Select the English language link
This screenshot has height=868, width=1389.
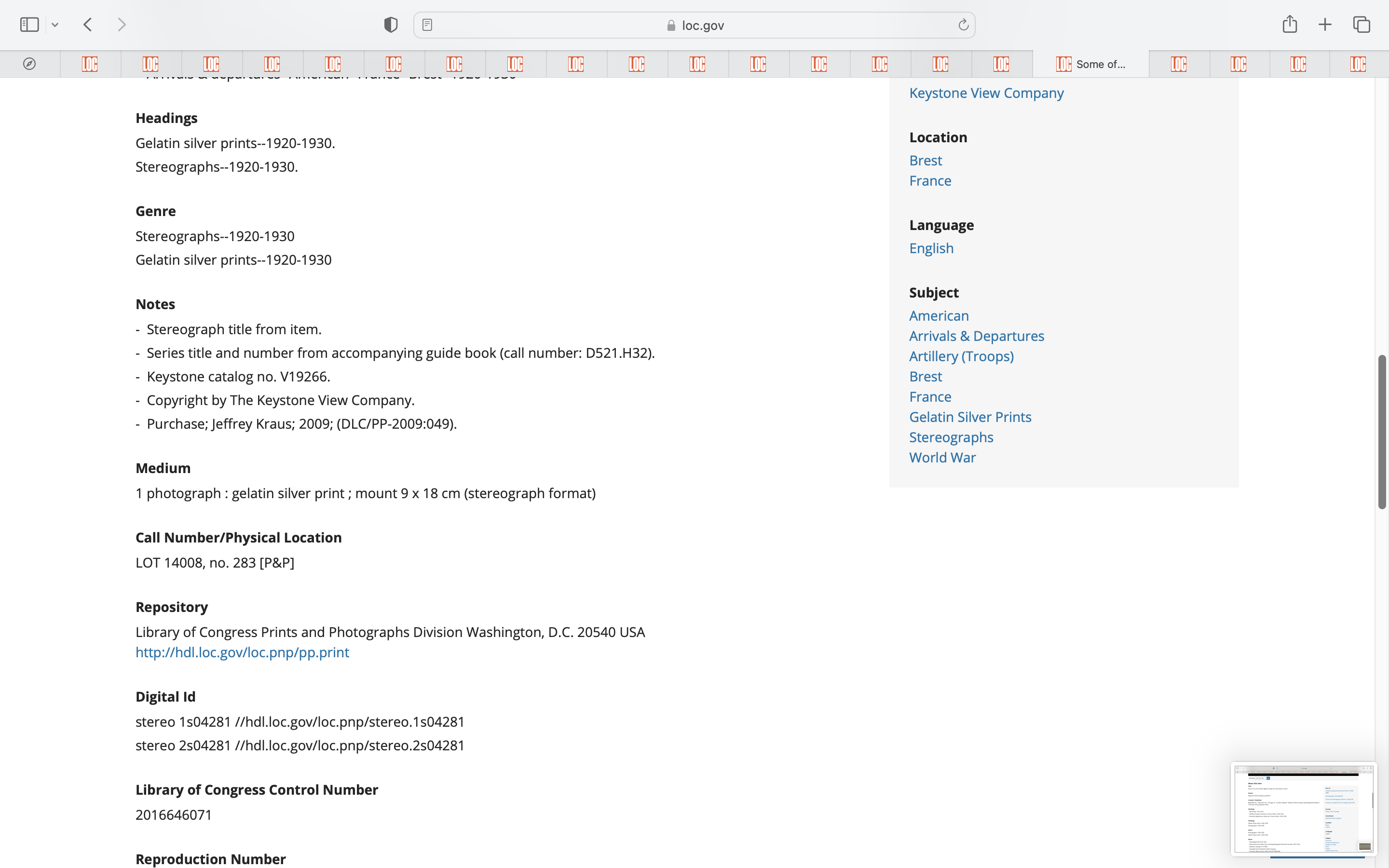[931, 248]
